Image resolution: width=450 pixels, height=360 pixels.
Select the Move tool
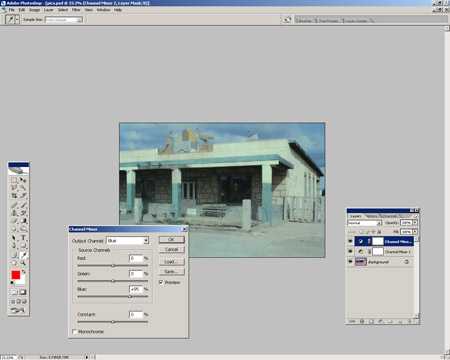(x=23, y=180)
